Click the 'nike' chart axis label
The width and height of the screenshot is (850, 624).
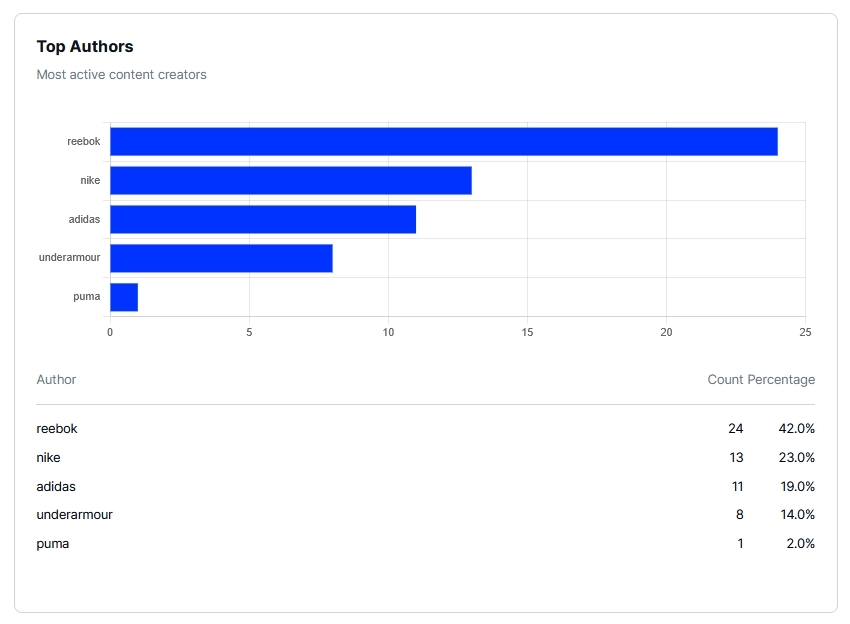pos(90,181)
